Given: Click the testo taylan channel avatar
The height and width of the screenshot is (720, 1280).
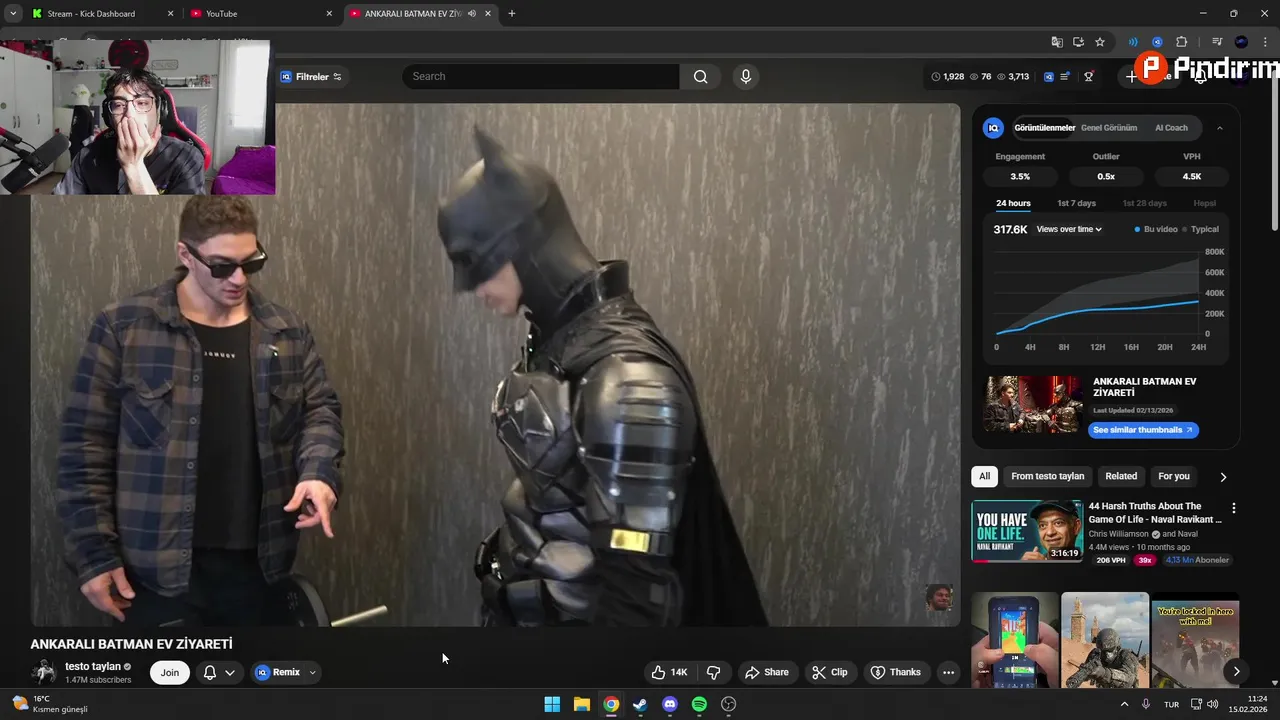Looking at the screenshot, I should pyautogui.click(x=44, y=672).
